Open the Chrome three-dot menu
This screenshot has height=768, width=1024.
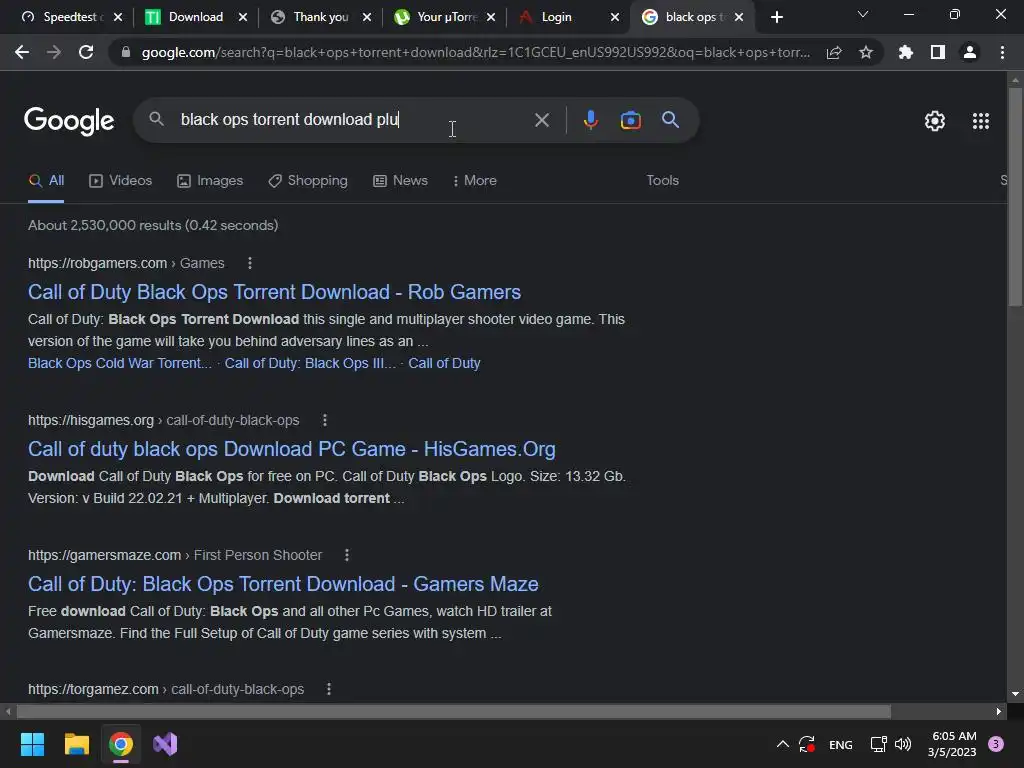tap(1002, 52)
